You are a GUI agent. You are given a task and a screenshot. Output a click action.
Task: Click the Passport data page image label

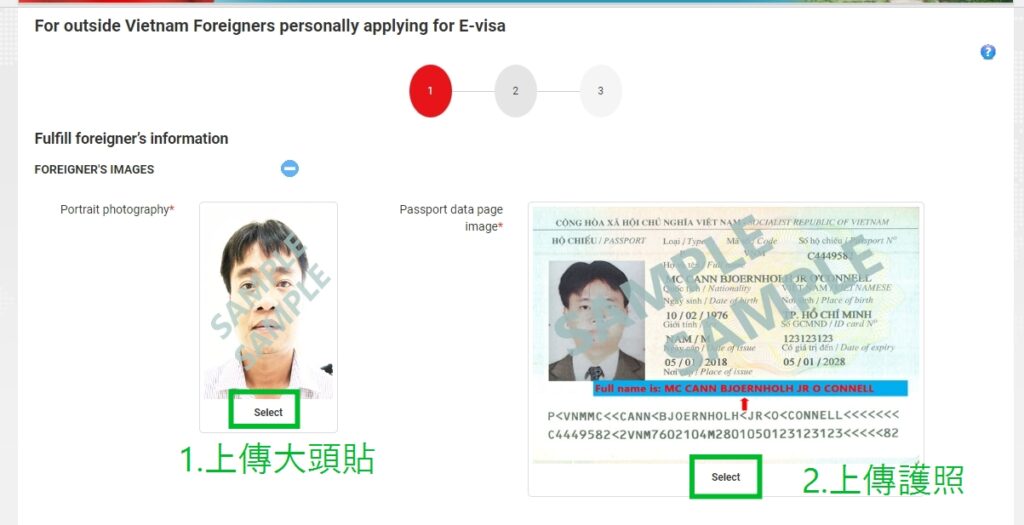451,218
